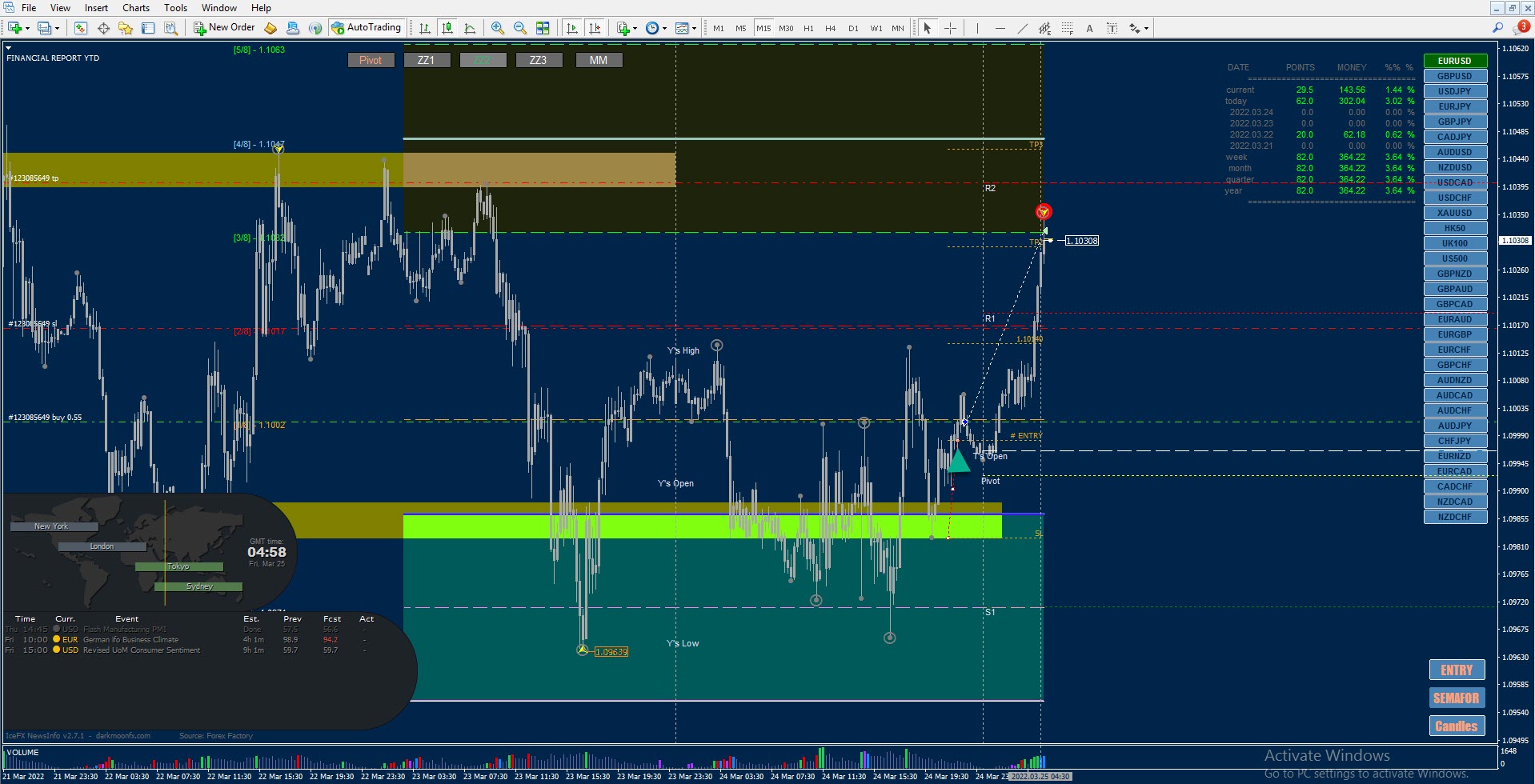Screen dimensions: 1535x784
Task: Select the MN monthly timeframe
Action: pos(898,28)
